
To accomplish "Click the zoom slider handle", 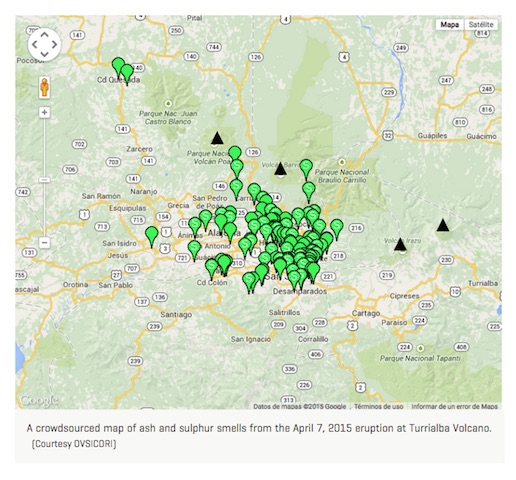I will (44, 180).
